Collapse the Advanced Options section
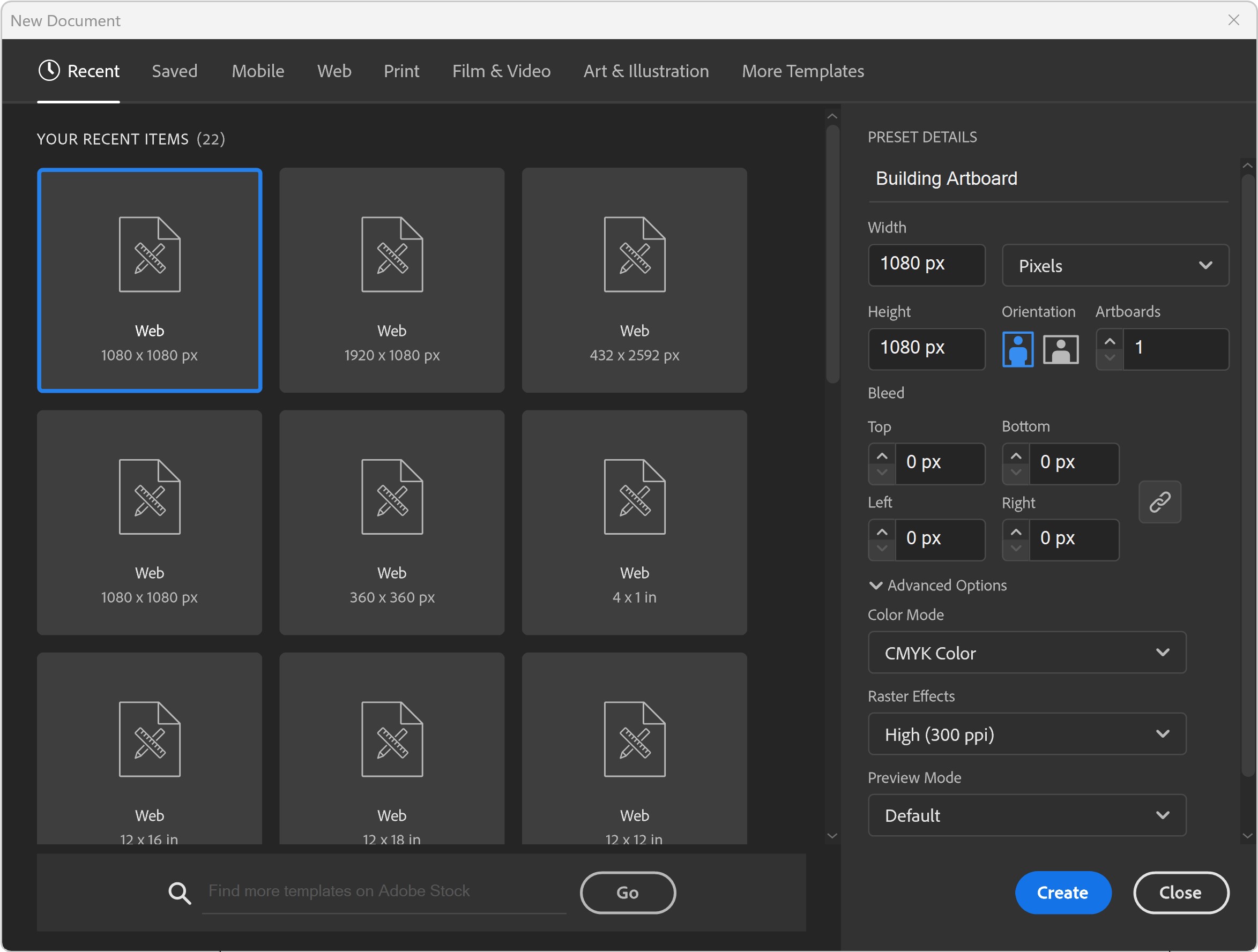Screen dimensions: 1258x952 tap(938, 586)
